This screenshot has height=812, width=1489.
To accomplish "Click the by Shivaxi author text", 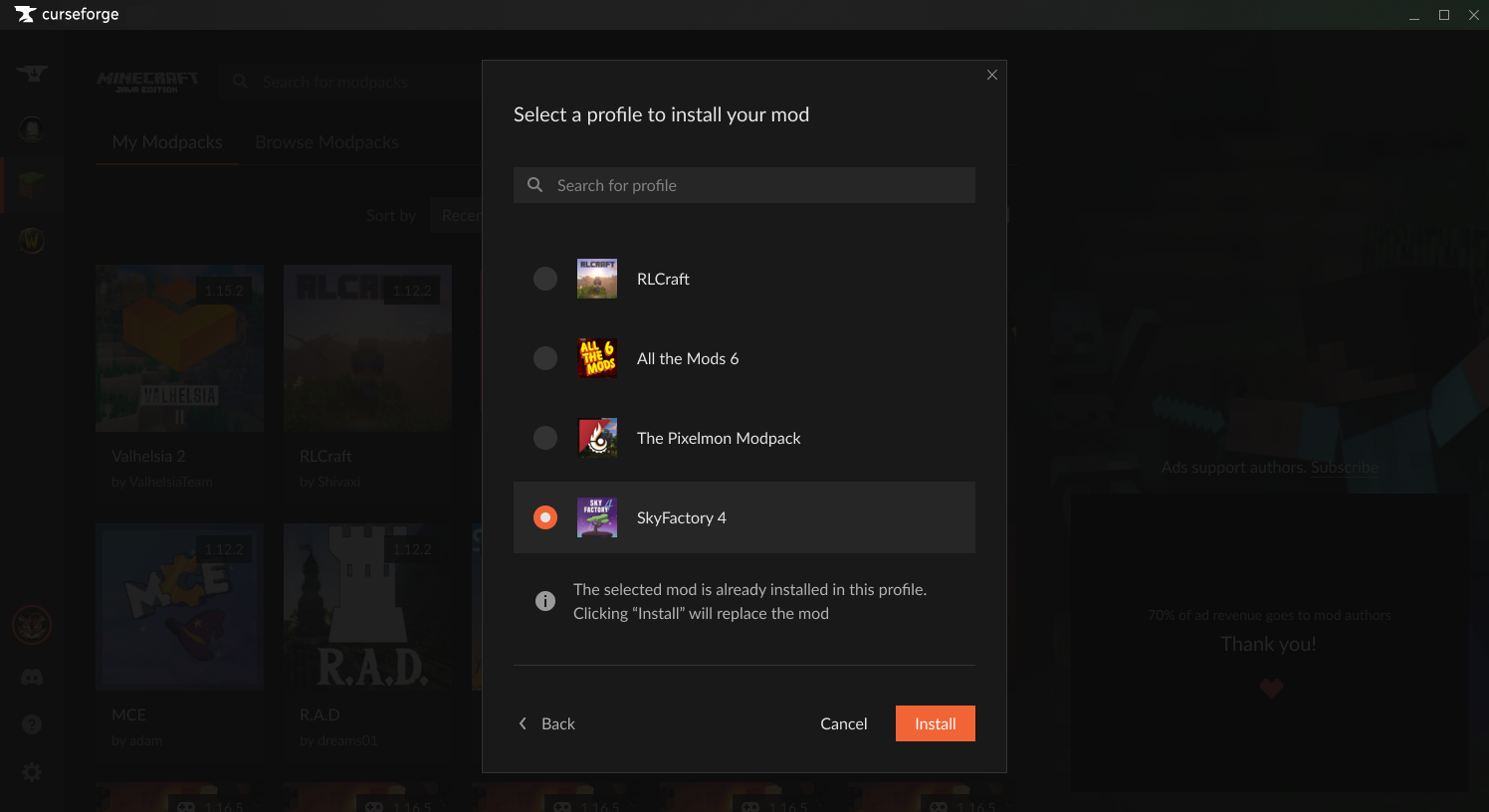I will 329,482.
